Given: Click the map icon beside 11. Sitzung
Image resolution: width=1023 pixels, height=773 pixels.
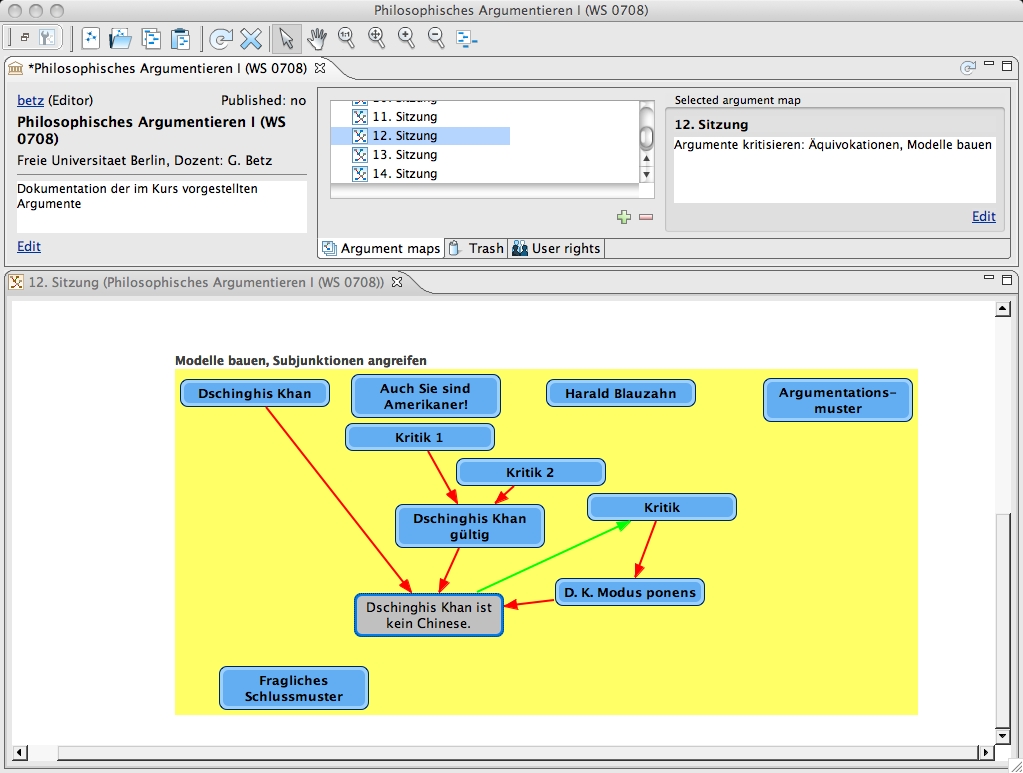Looking at the screenshot, I should 360,117.
